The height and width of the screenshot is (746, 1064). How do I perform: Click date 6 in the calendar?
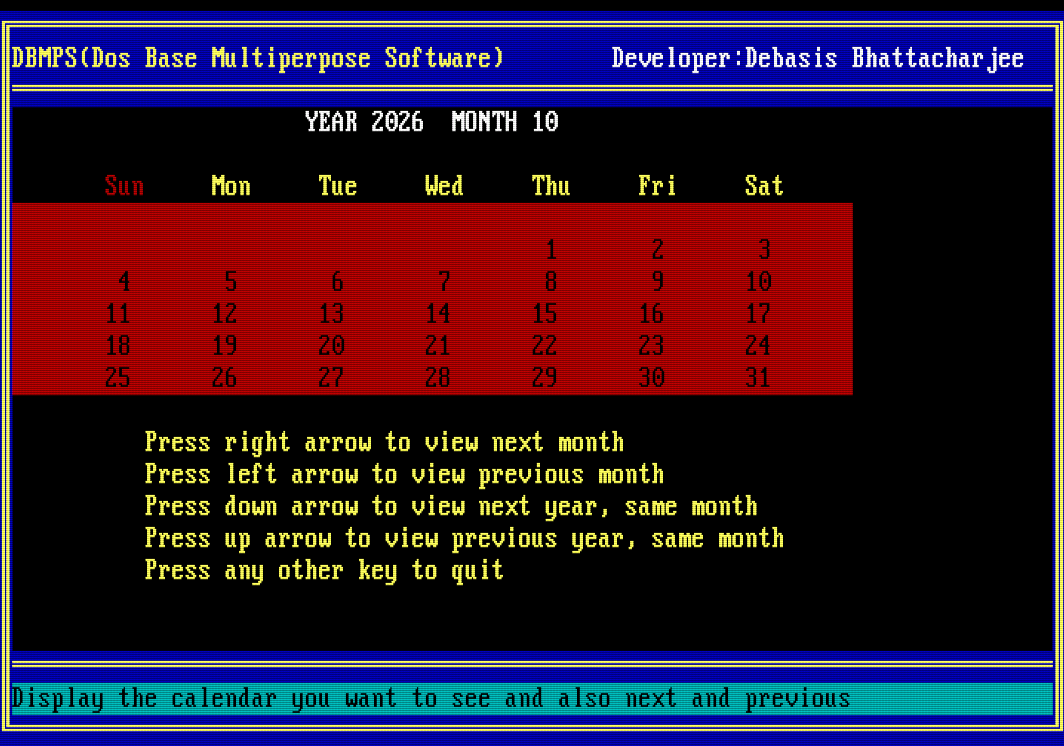[337, 282]
